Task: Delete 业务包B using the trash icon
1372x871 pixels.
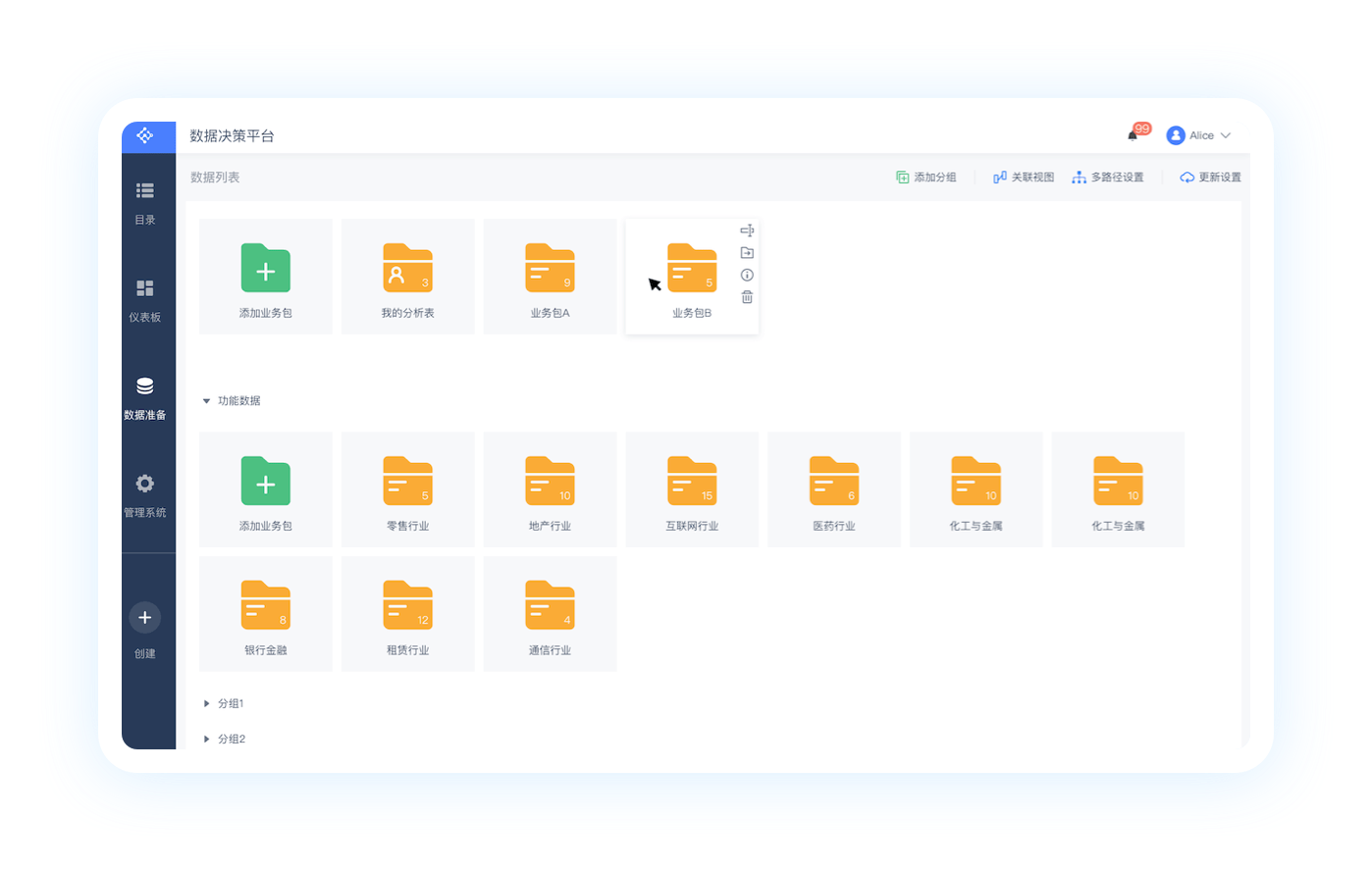Action: click(x=747, y=297)
